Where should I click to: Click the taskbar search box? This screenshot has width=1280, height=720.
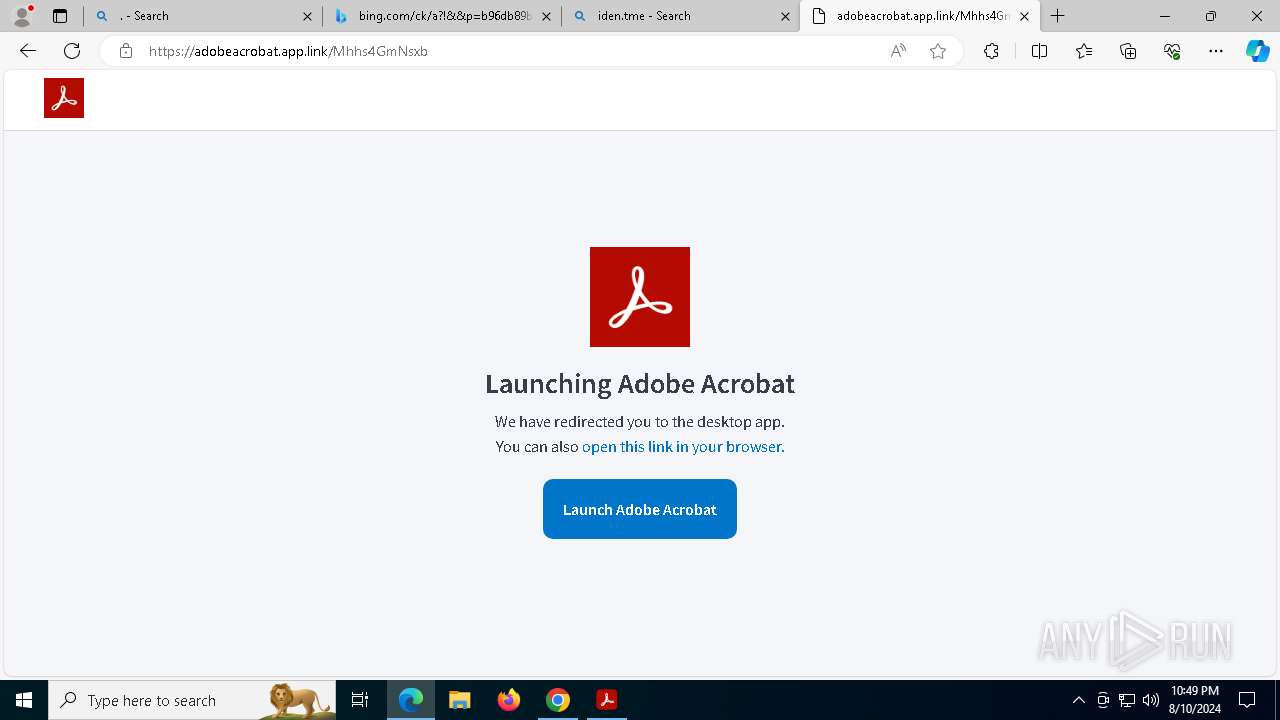192,700
